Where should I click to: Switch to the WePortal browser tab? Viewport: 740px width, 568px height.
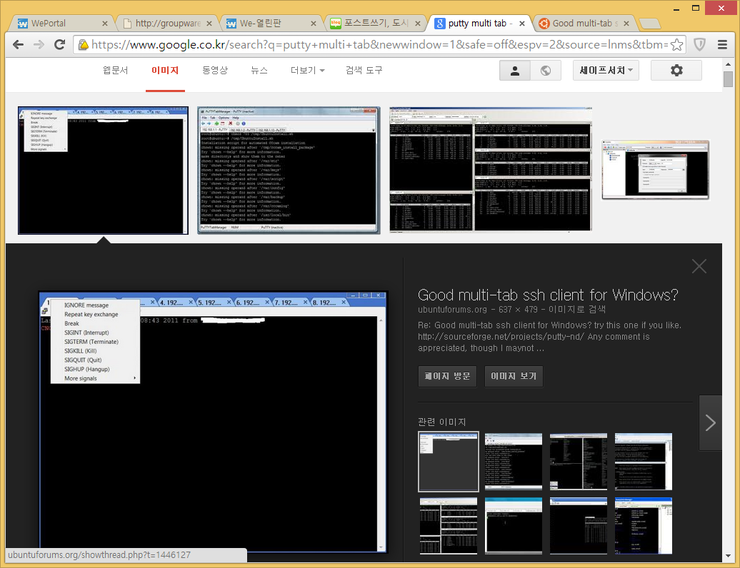point(60,23)
